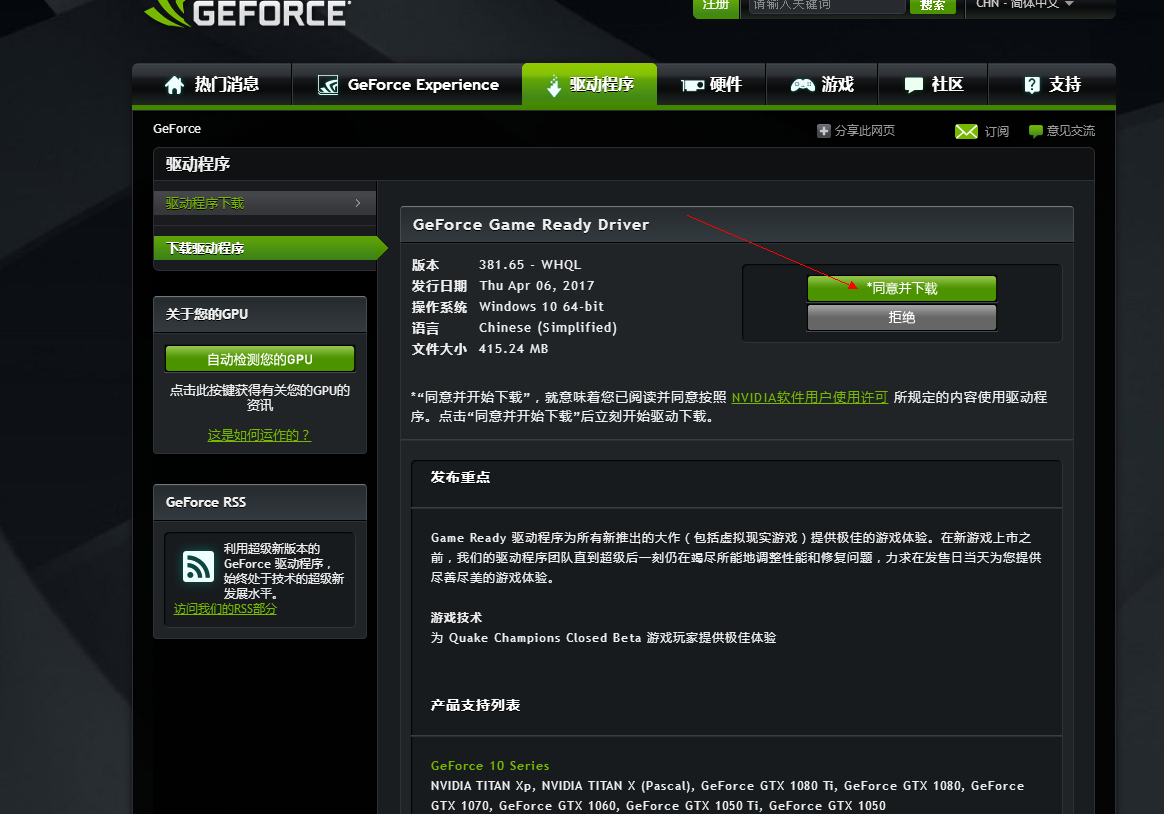
Task: Click the 订阅 subscribe link
Action: click(x=996, y=131)
